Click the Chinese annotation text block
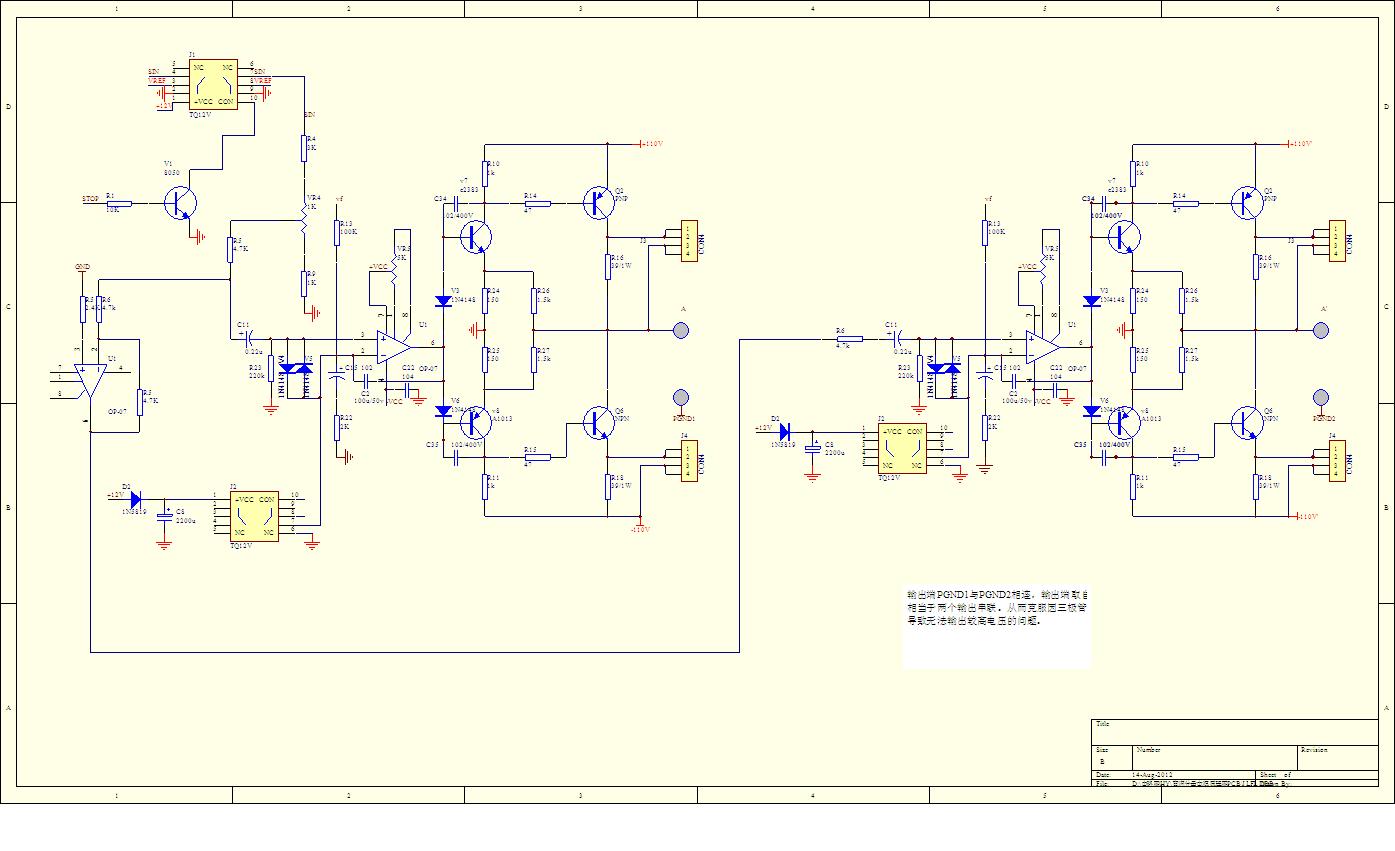1395x851 pixels. [x=995, y=608]
